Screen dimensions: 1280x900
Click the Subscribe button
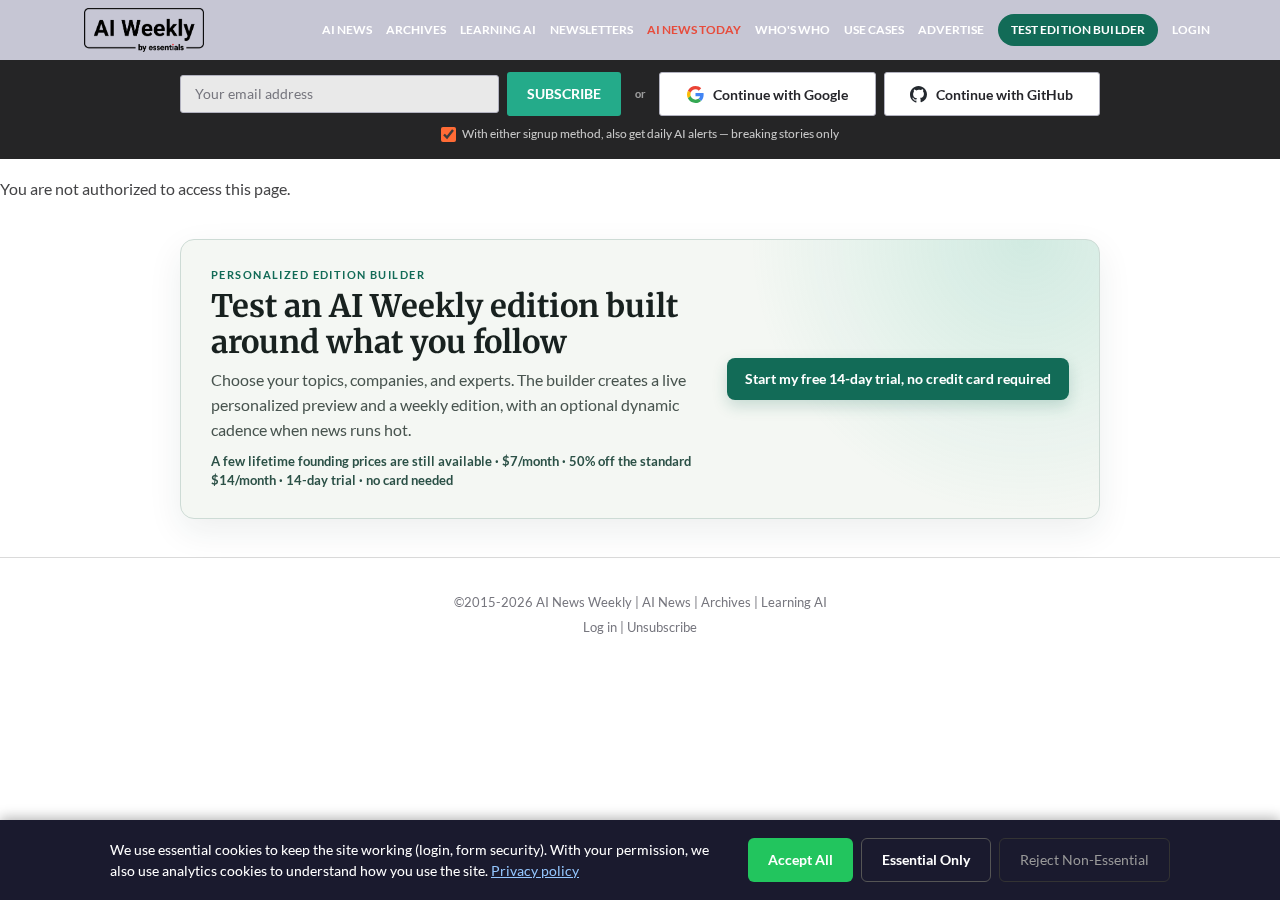pyautogui.click(x=564, y=94)
